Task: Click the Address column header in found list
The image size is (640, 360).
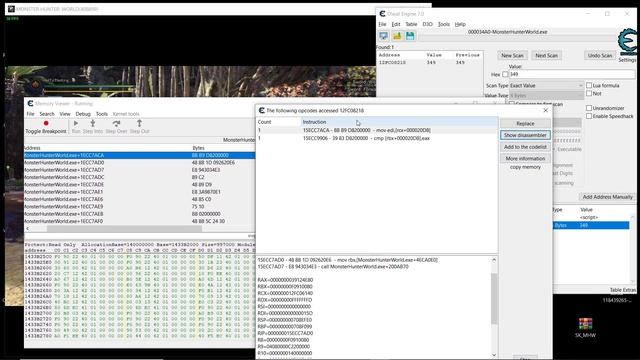Action: pos(389,55)
